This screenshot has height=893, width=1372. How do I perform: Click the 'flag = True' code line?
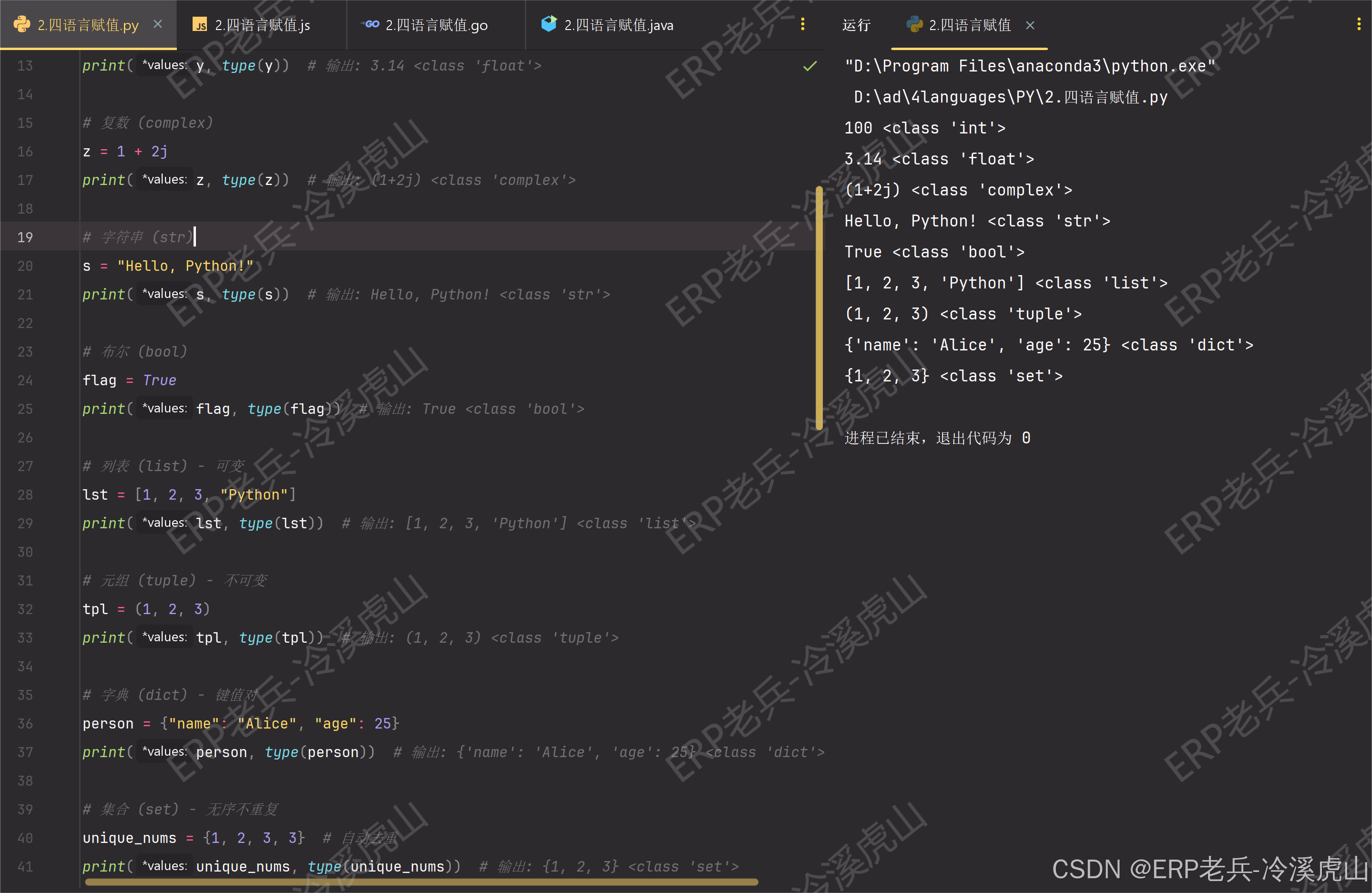pos(129,380)
